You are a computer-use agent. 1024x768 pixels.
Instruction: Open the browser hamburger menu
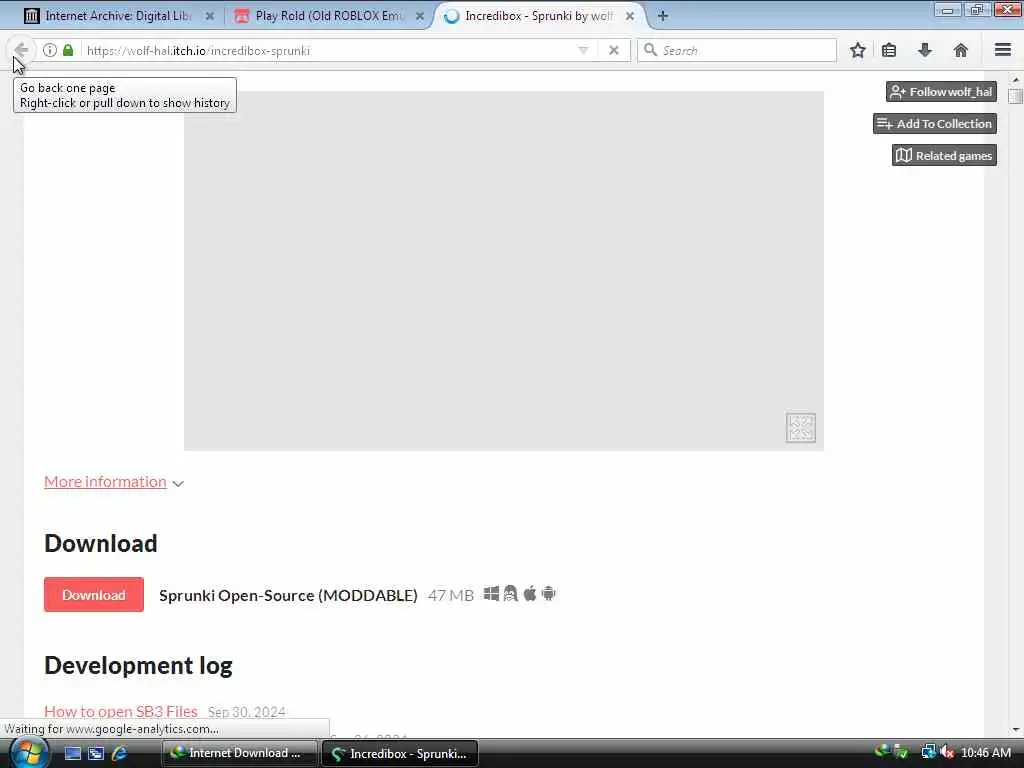[1003, 50]
